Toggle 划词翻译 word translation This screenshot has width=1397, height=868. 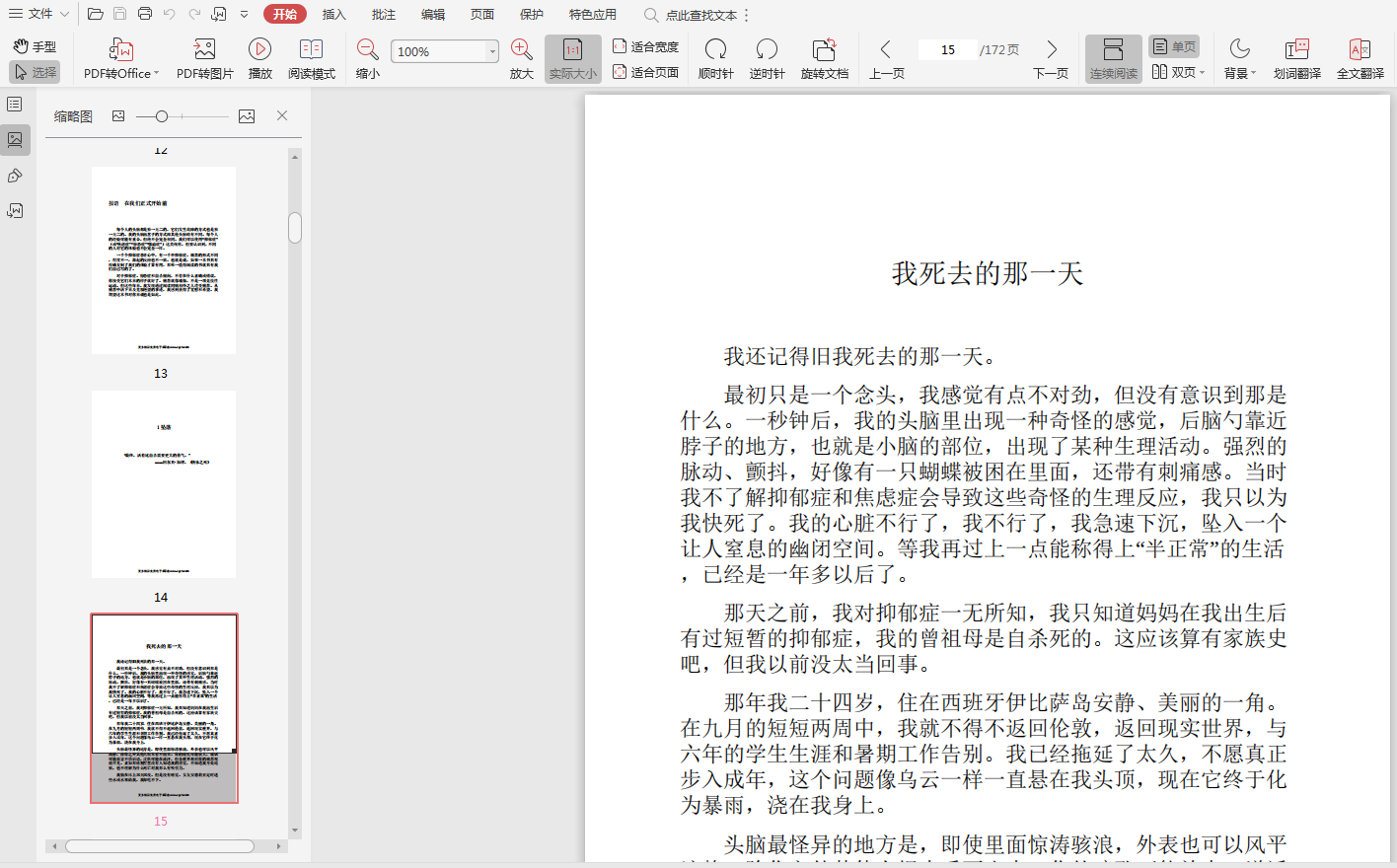(x=1297, y=59)
